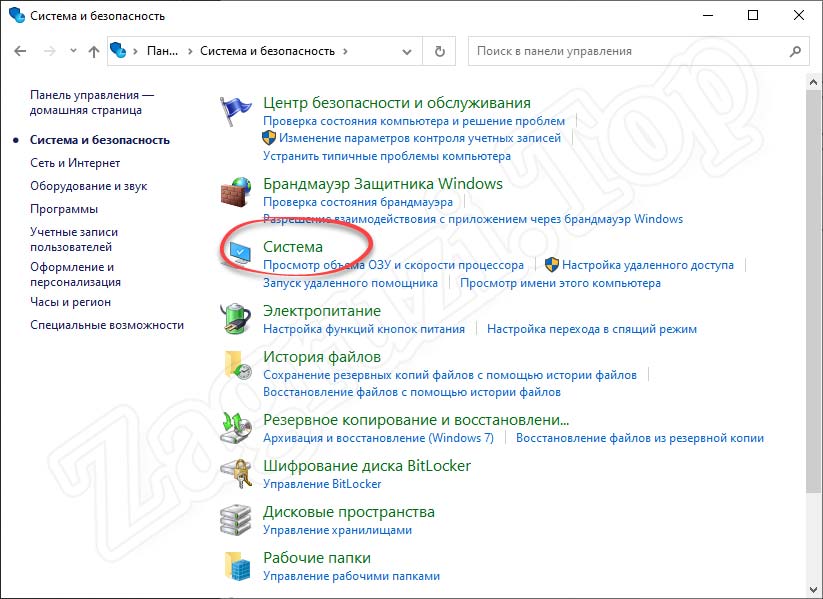Open Power Options via the power meter icon
Screen dimensions: 823x599
tap(236, 316)
